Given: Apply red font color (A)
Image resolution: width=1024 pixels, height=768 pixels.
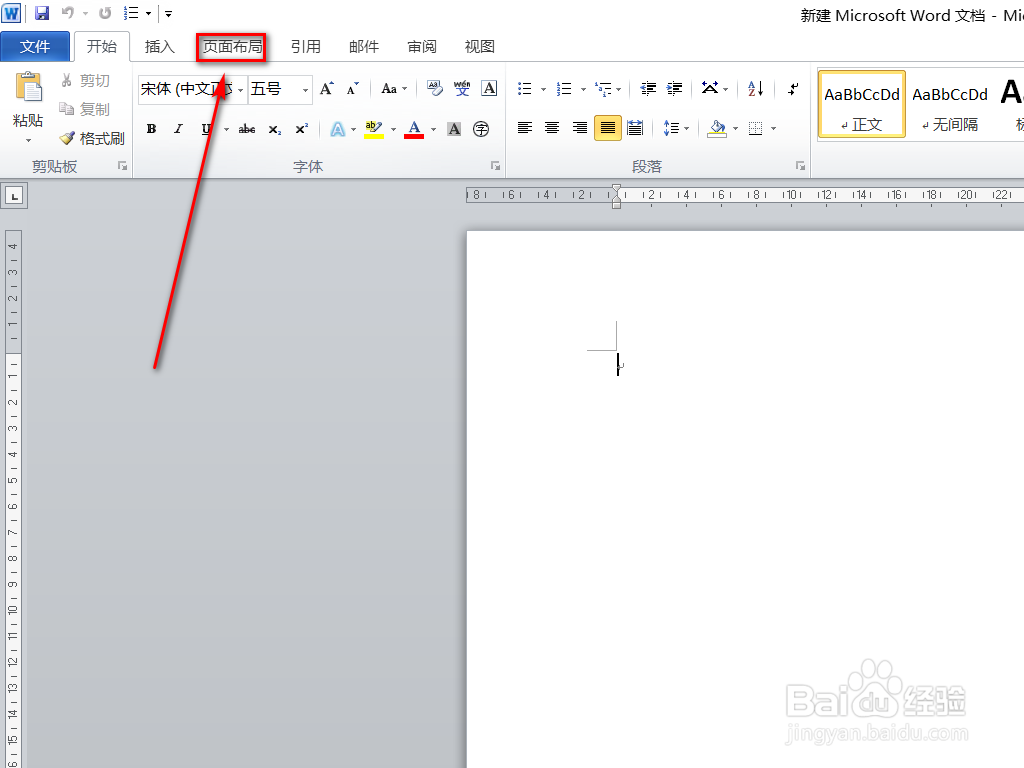Looking at the screenshot, I should [x=414, y=129].
